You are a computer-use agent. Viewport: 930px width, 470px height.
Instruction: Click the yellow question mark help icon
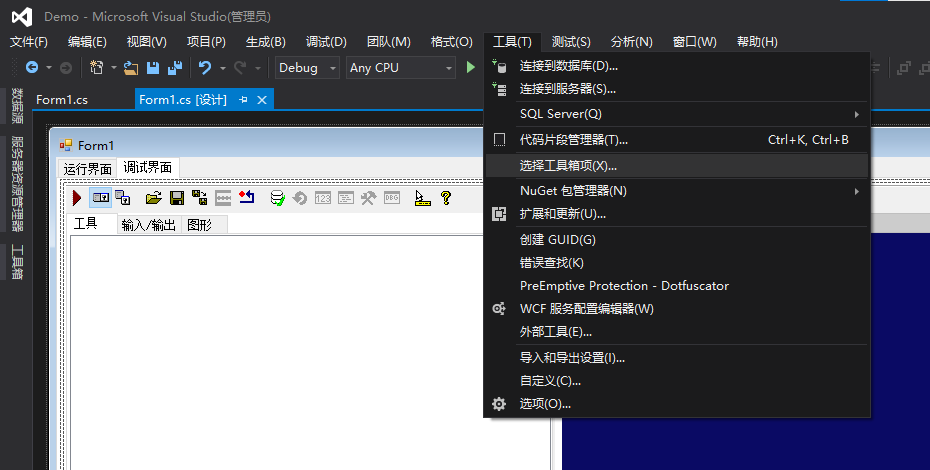tap(446, 198)
